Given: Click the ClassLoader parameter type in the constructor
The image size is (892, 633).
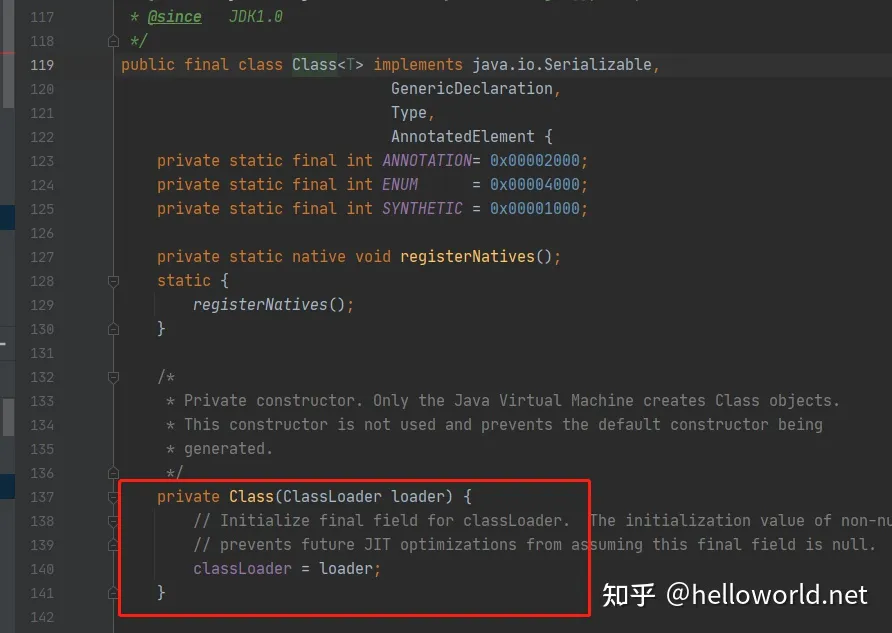Looking at the screenshot, I should click(332, 497).
